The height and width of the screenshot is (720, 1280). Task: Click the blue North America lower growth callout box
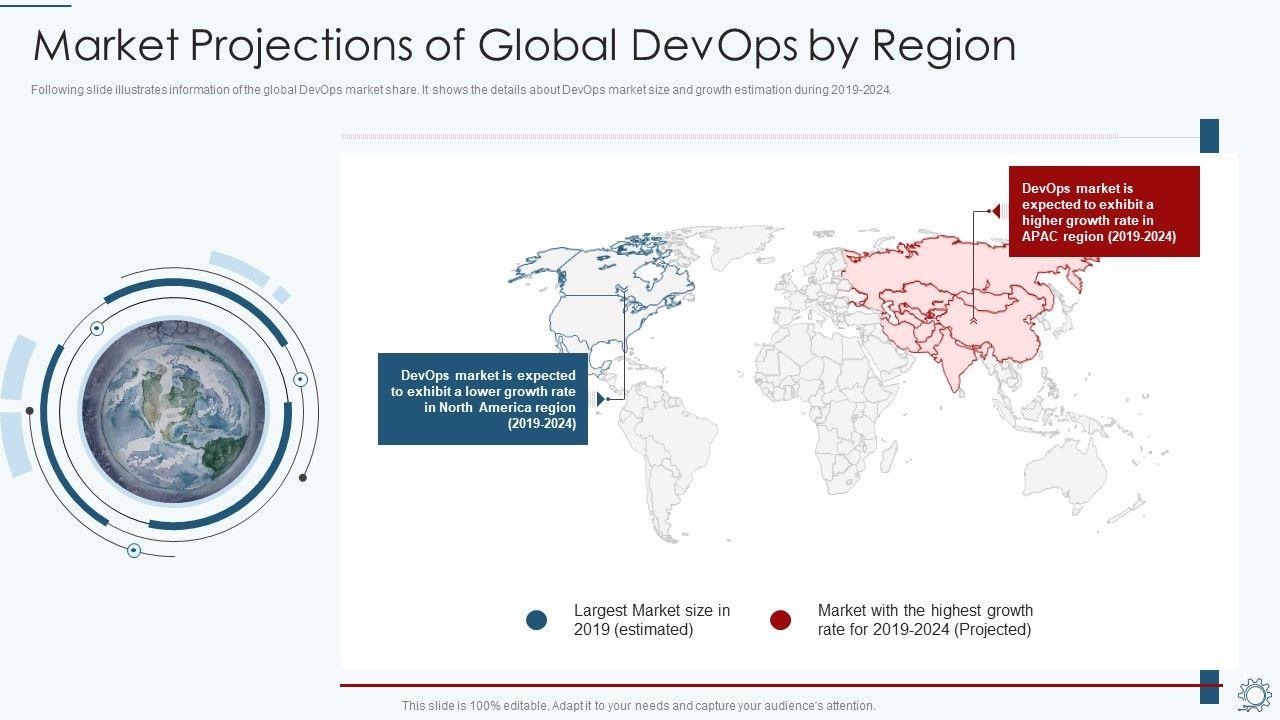(483, 398)
